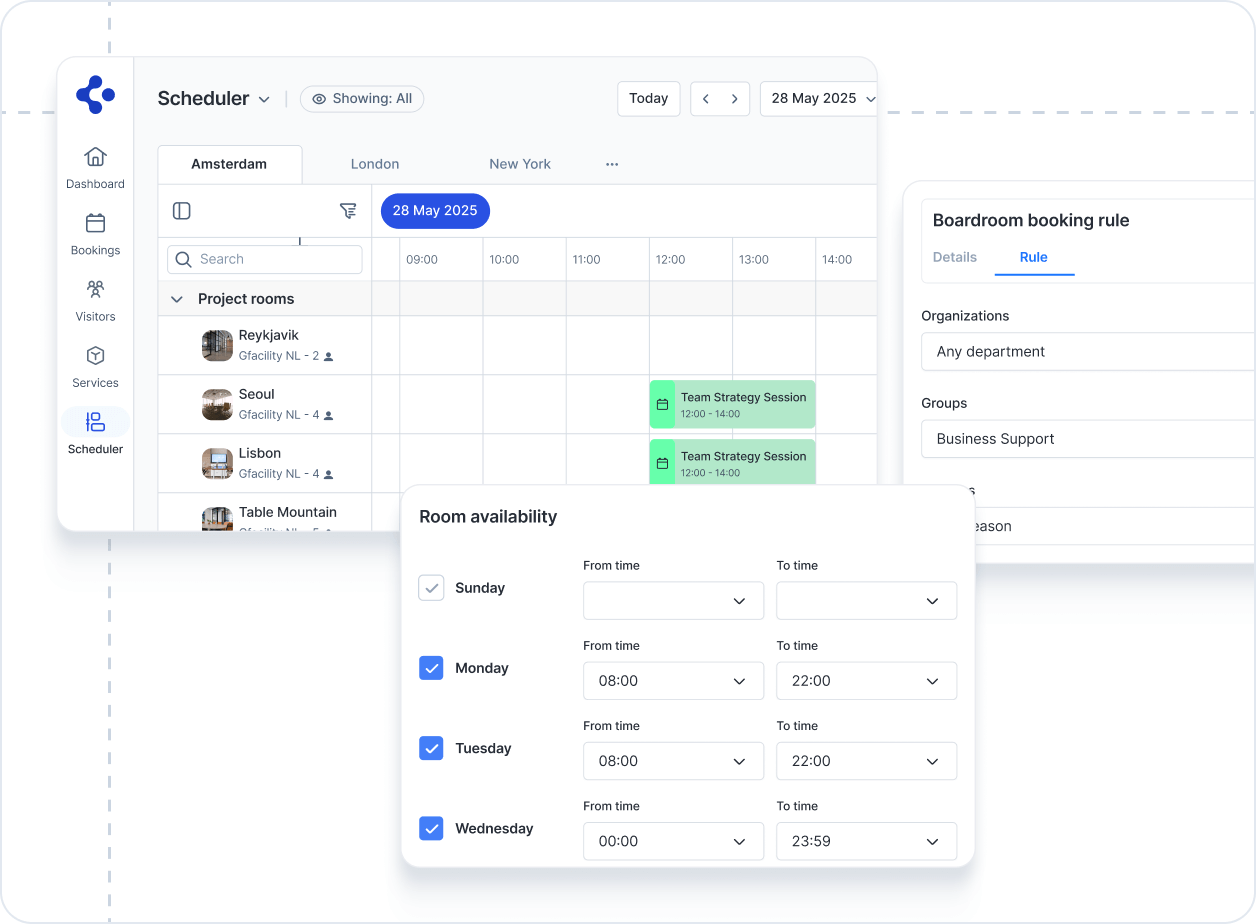The height and width of the screenshot is (924, 1256).
Task: Click the filter icon above search
Action: pos(347,211)
